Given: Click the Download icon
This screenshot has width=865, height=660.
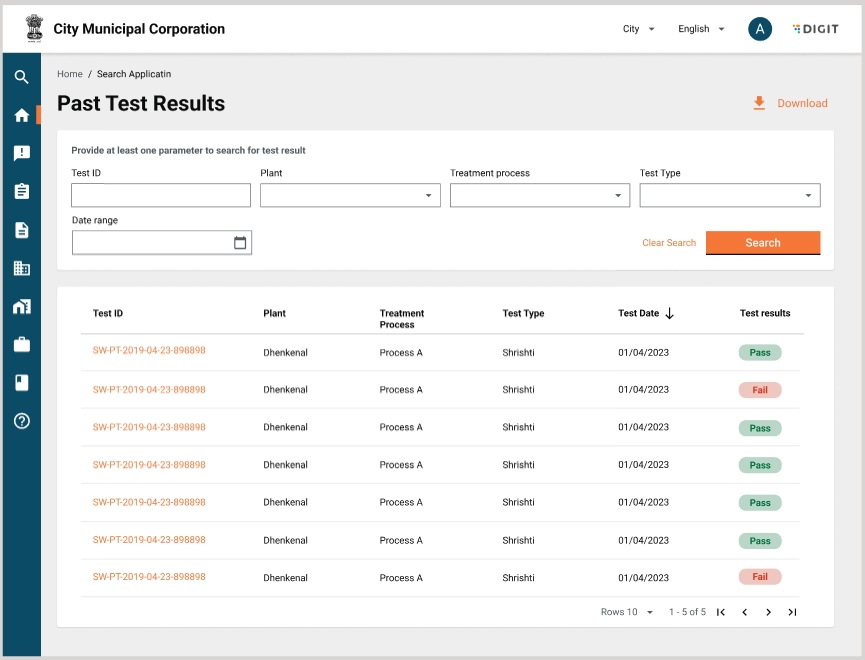Looking at the screenshot, I should 759,103.
